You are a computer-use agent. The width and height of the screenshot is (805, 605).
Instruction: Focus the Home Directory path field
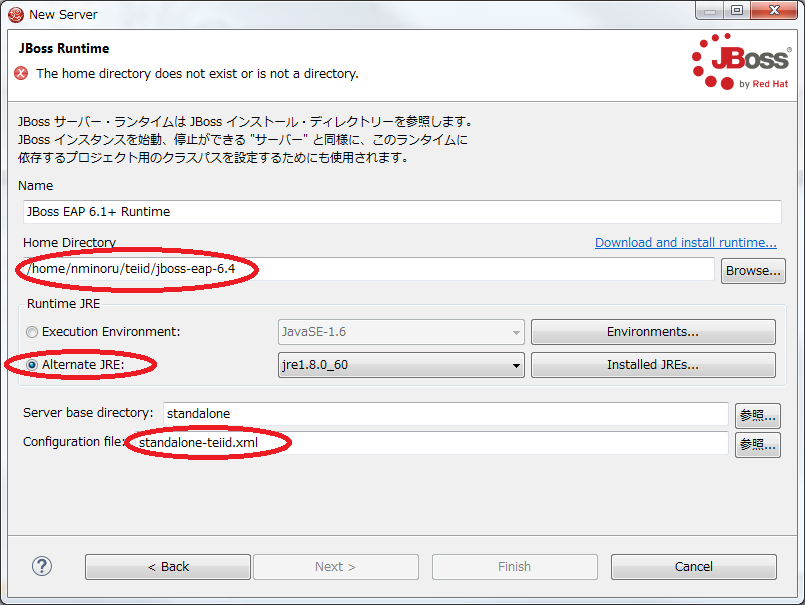369,269
